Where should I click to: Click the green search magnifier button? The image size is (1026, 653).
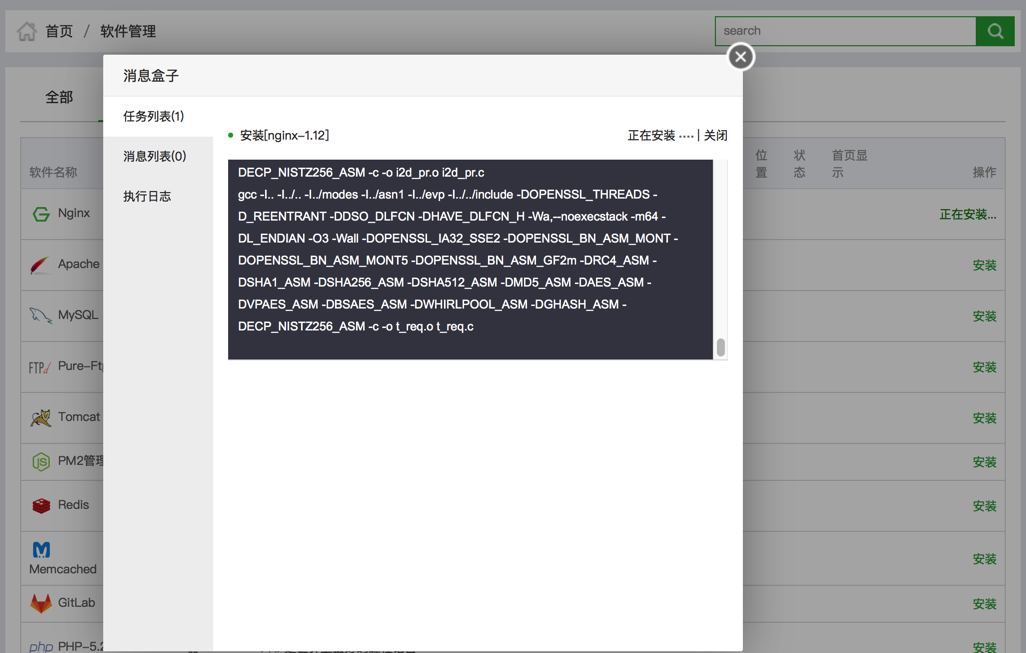click(x=995, y=31)
